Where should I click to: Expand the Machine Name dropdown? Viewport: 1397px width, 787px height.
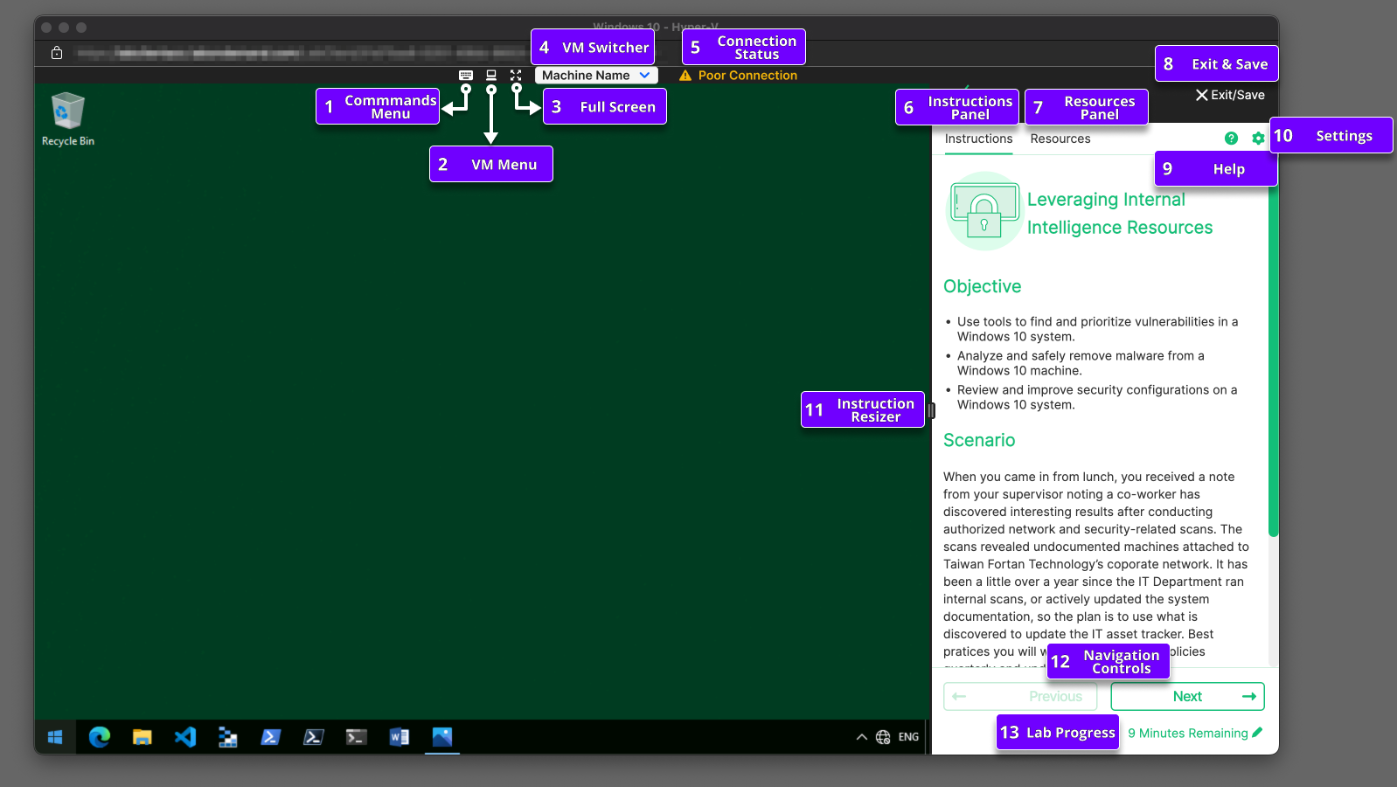(596, 75)
